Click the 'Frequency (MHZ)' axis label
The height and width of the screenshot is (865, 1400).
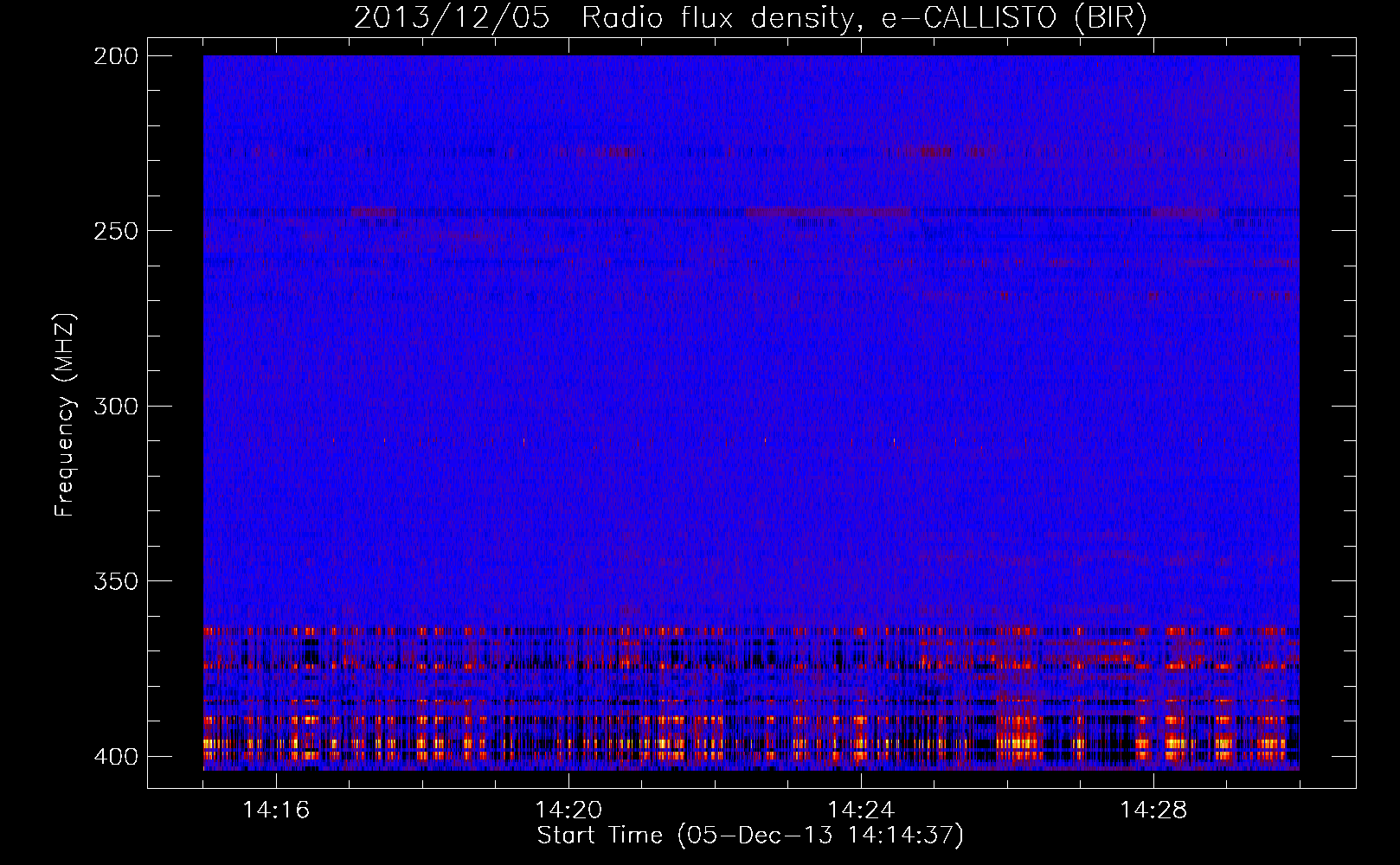(x=65, y=414)
